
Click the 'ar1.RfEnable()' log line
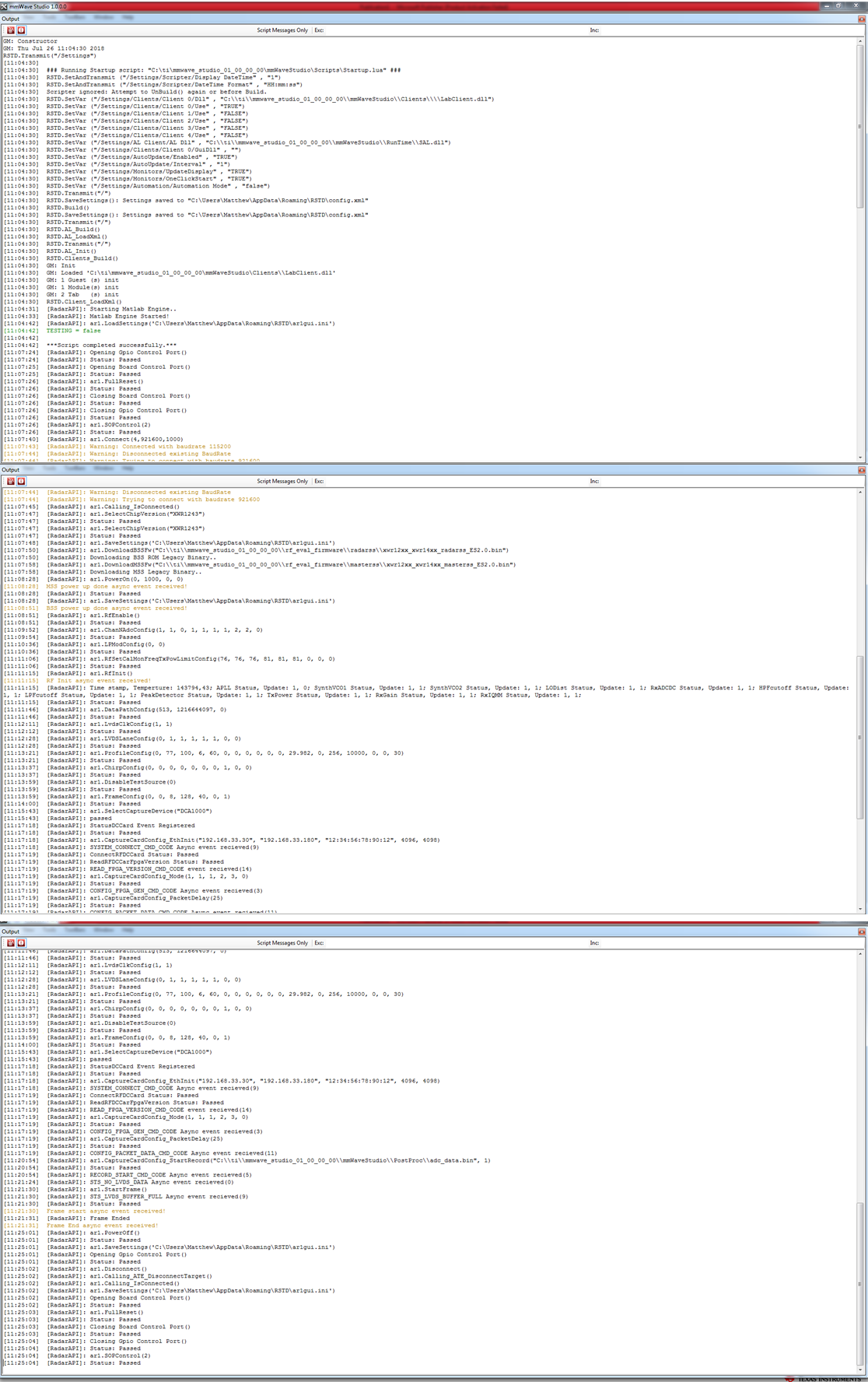pyautogui.click(x=72, y=616)
